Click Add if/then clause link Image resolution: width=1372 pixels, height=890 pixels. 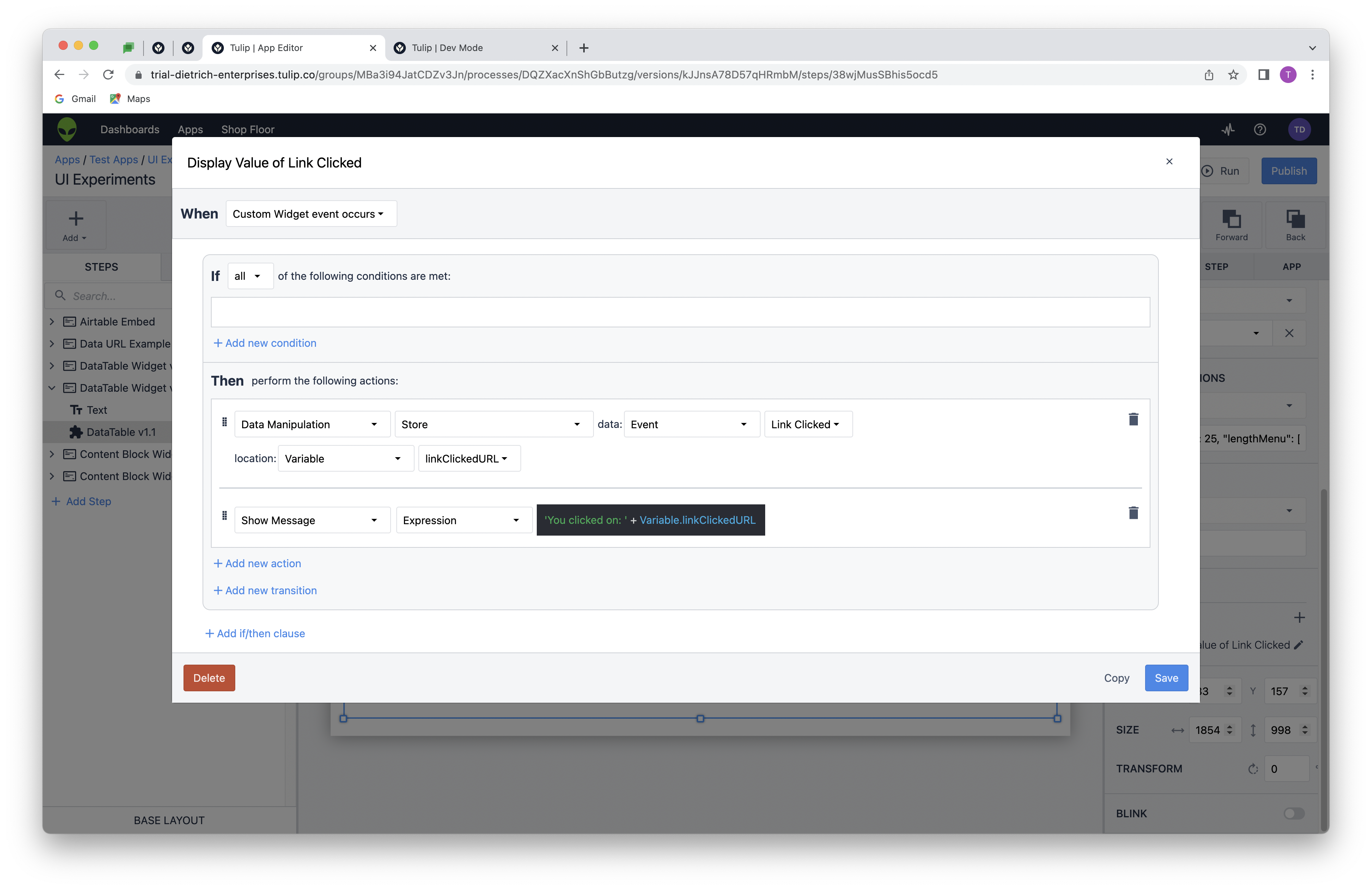coord(255,633)
